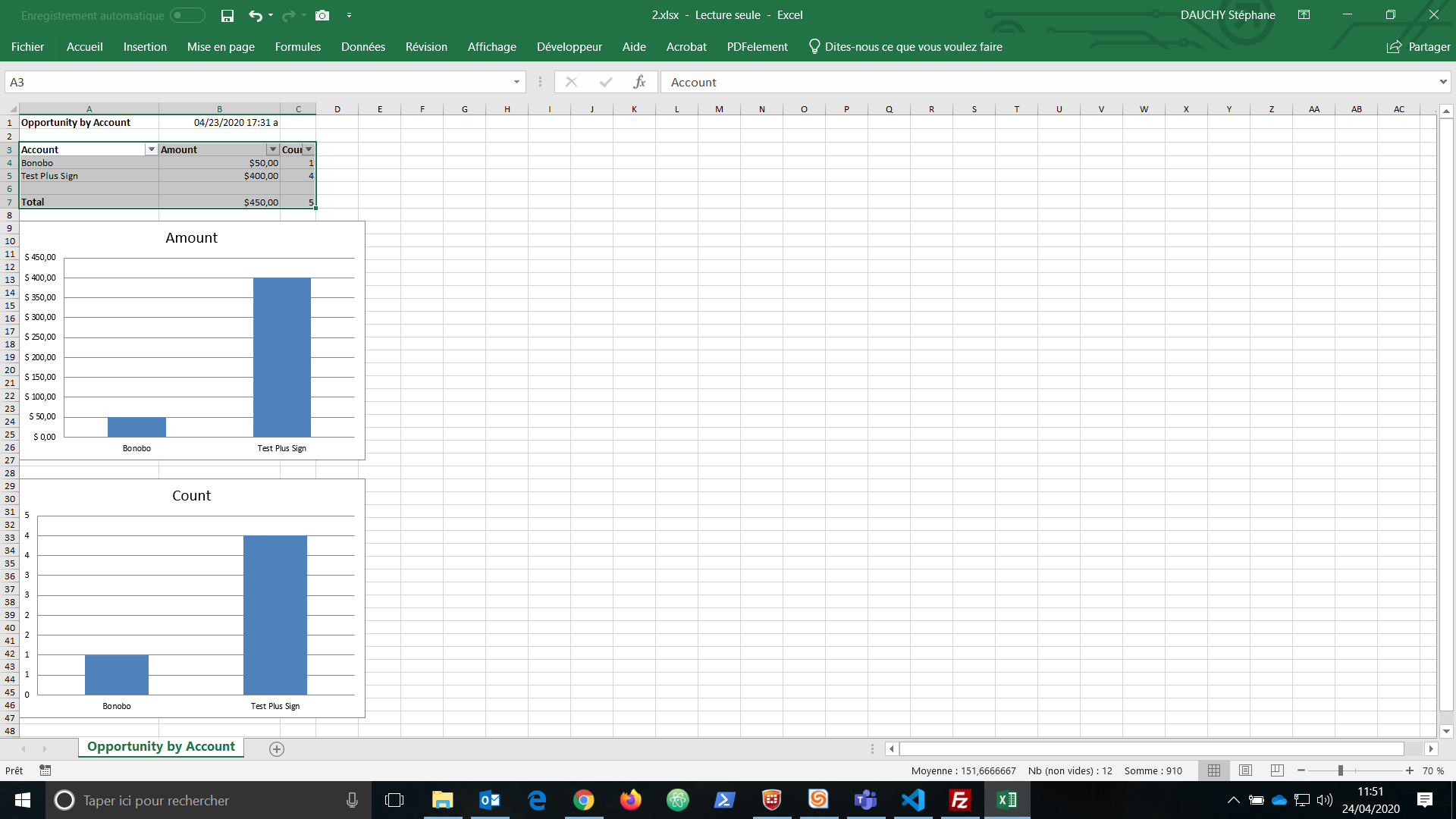Click the Save icon in the quick access toolbar
The height and width of the screenshot is (819, 1456).
(227, 15)
